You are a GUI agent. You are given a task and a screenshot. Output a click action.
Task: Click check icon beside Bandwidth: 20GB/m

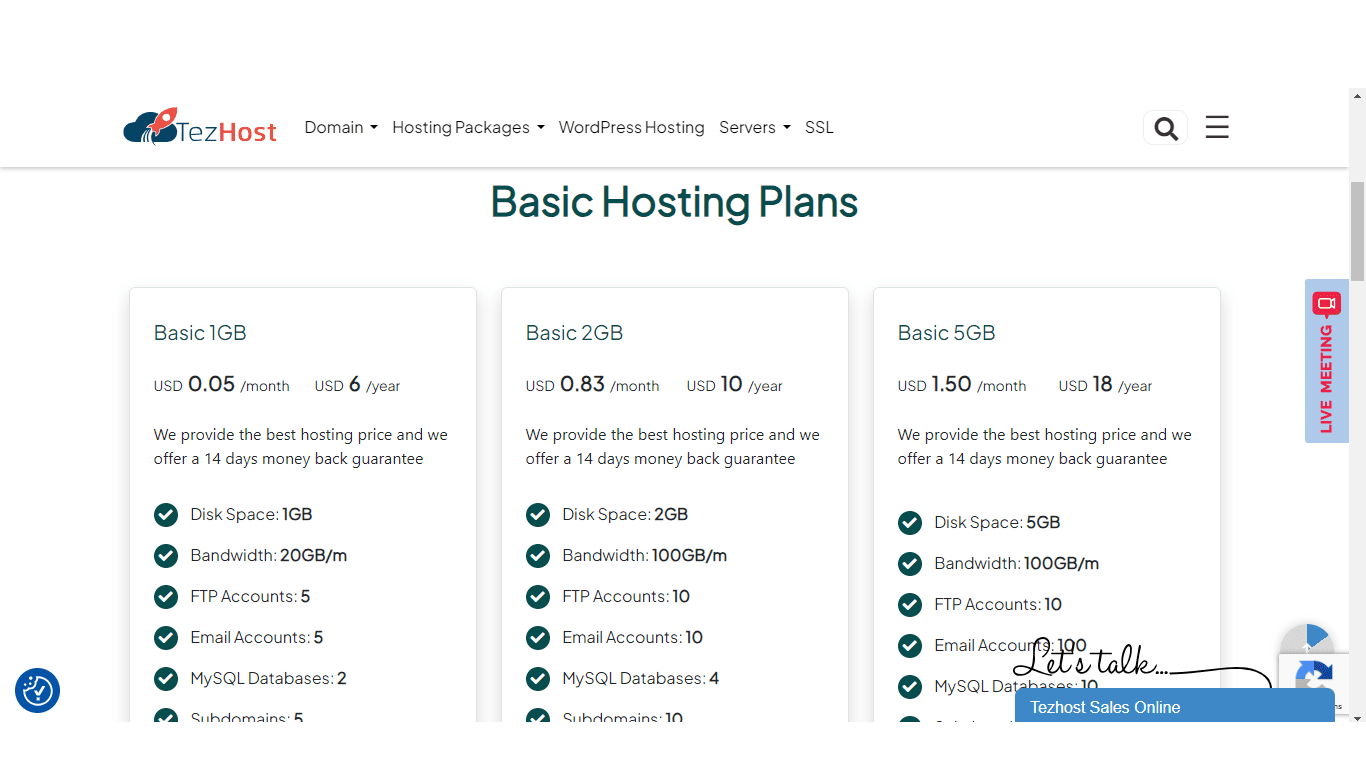[166, 555]
